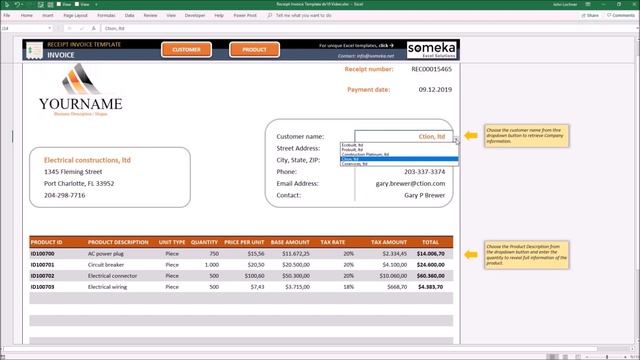This screenshot has height=360, width=640.
Task: Click Electrical wiring description cell
Action: point(107,287)
